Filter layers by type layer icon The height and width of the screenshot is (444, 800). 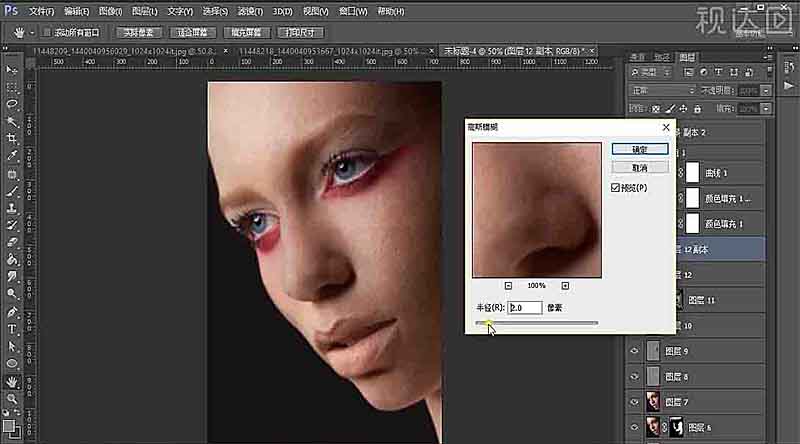click(718, 72)
